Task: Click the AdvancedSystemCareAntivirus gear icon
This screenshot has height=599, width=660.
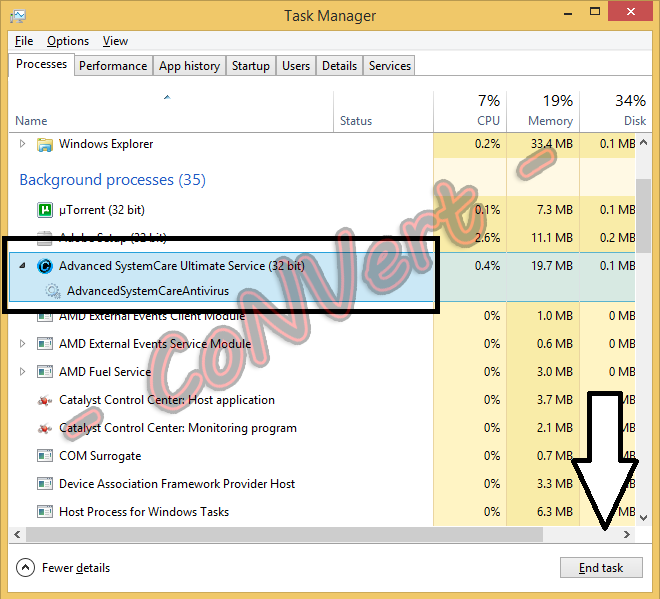Action: click(x=53, y=291)
